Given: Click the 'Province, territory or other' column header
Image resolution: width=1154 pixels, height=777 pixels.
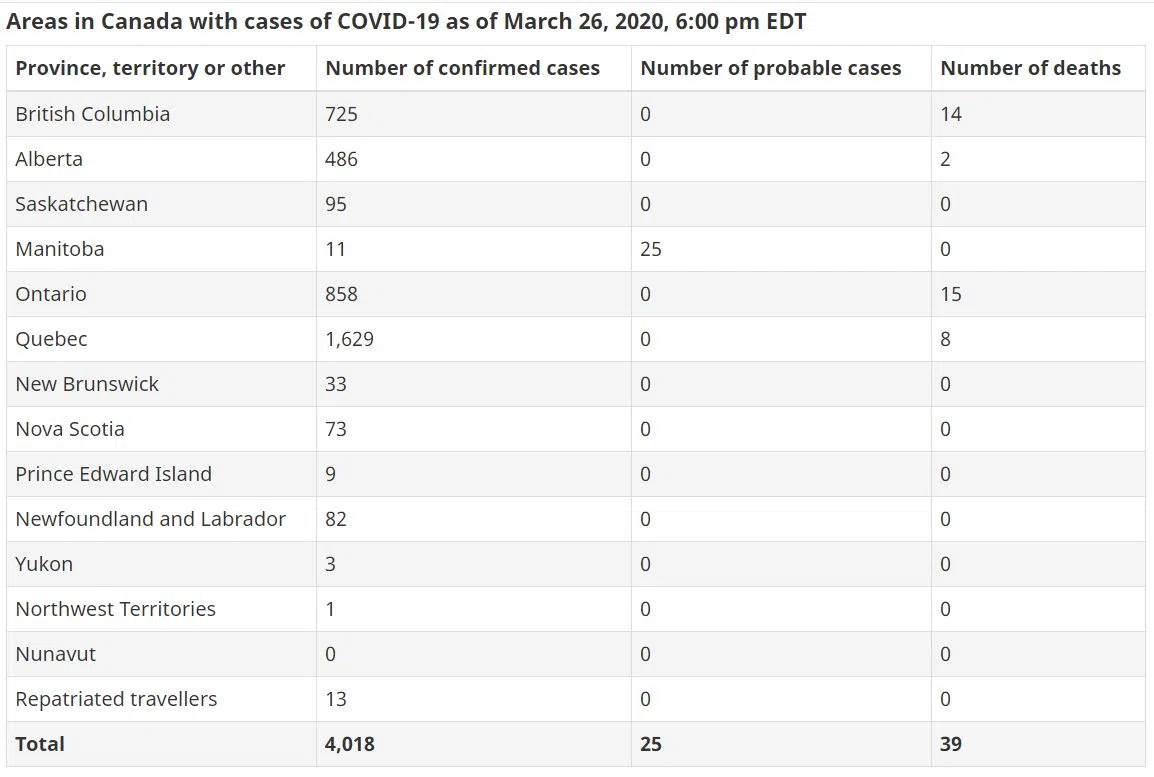Looking at the screenshot, I should pos(150,68).
